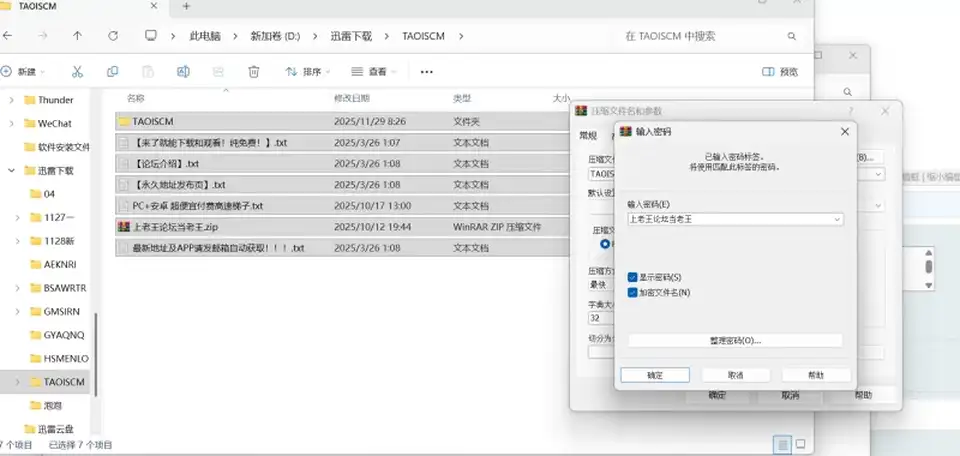Expand the TAOISCM folder in tree
Screen dimensions: 960x456
click(18, 381)
